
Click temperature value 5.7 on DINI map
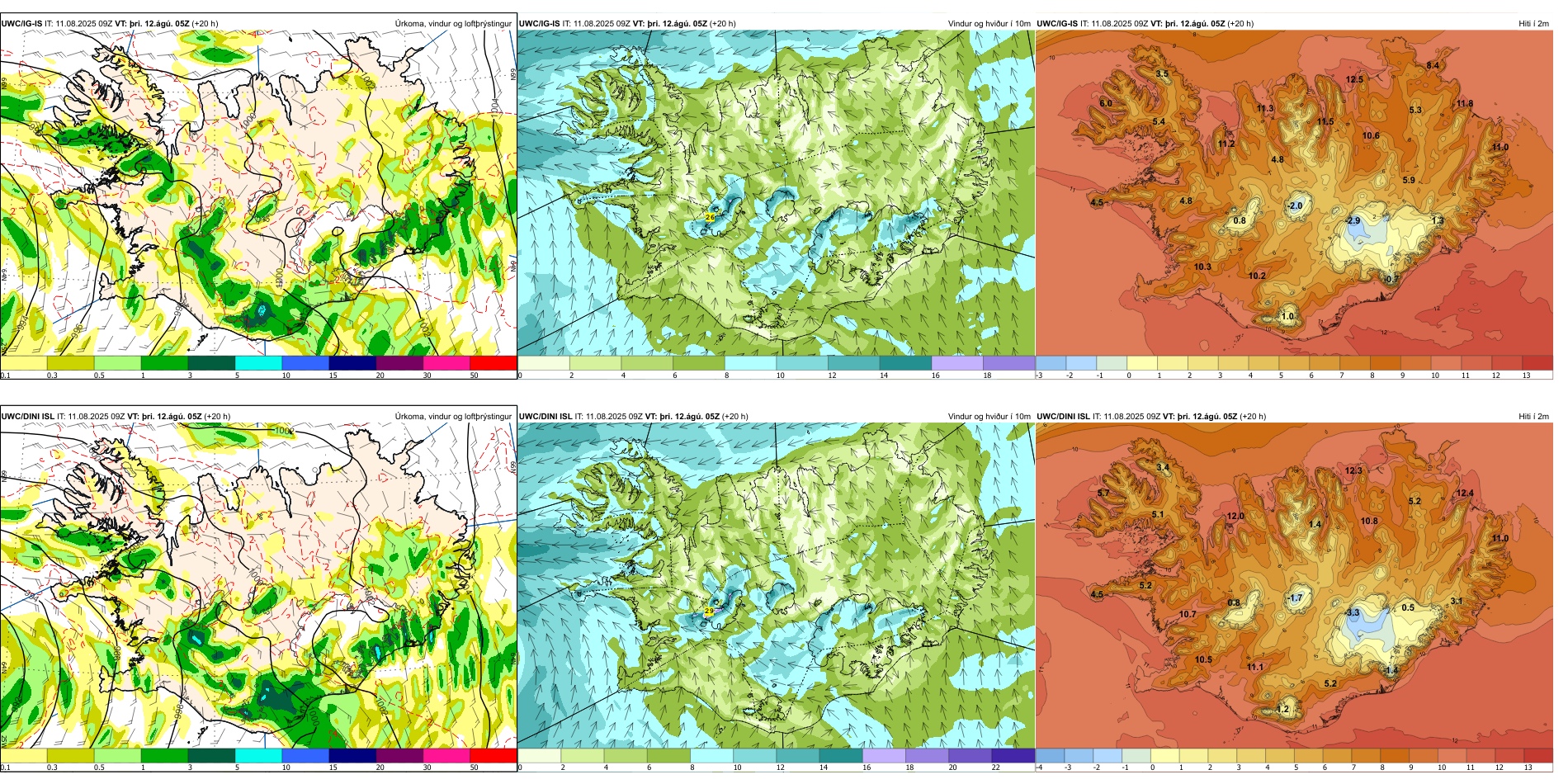coord(1103,494)
